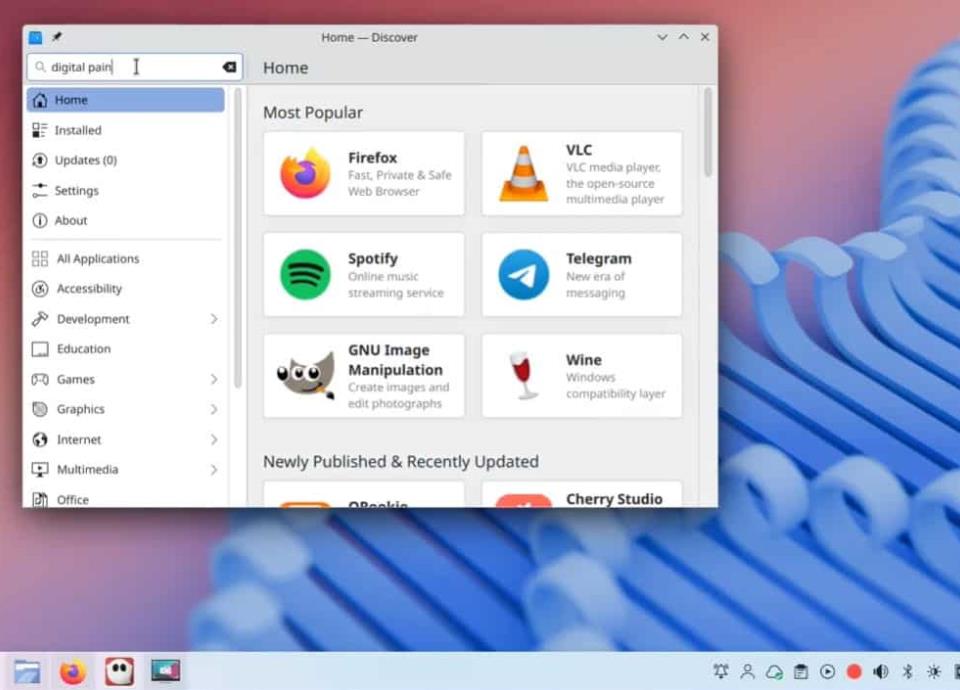
Task: Click the Accessibility category icon
Action: click(x=40, y=288)
